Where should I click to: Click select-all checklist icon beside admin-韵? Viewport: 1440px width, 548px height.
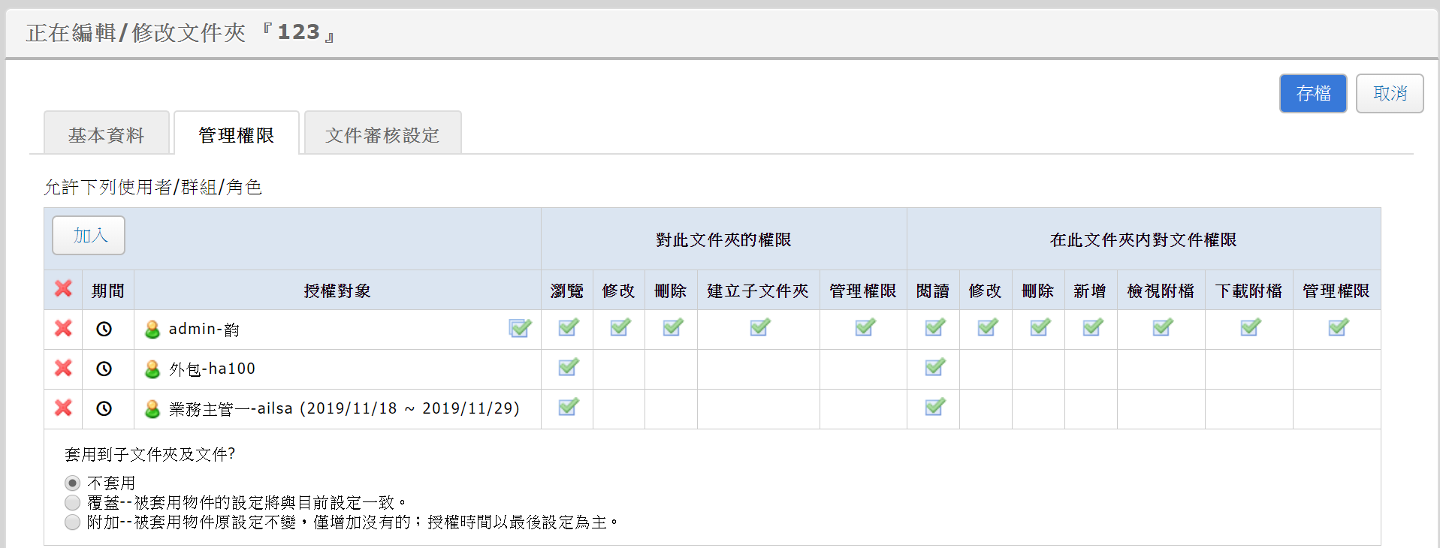pos(520,328)
